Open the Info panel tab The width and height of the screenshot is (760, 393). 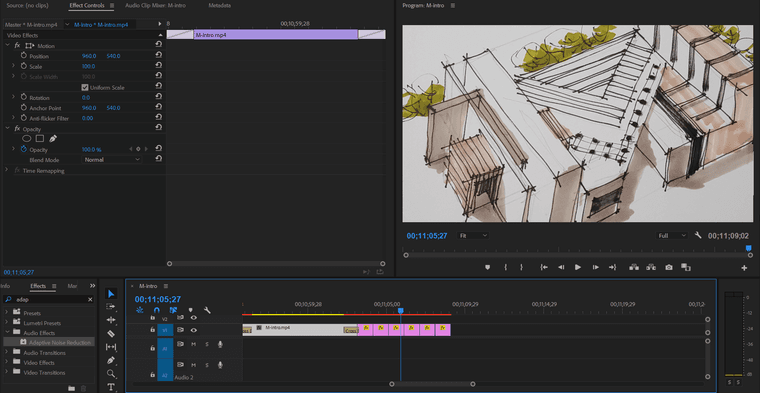click(5, 286)
